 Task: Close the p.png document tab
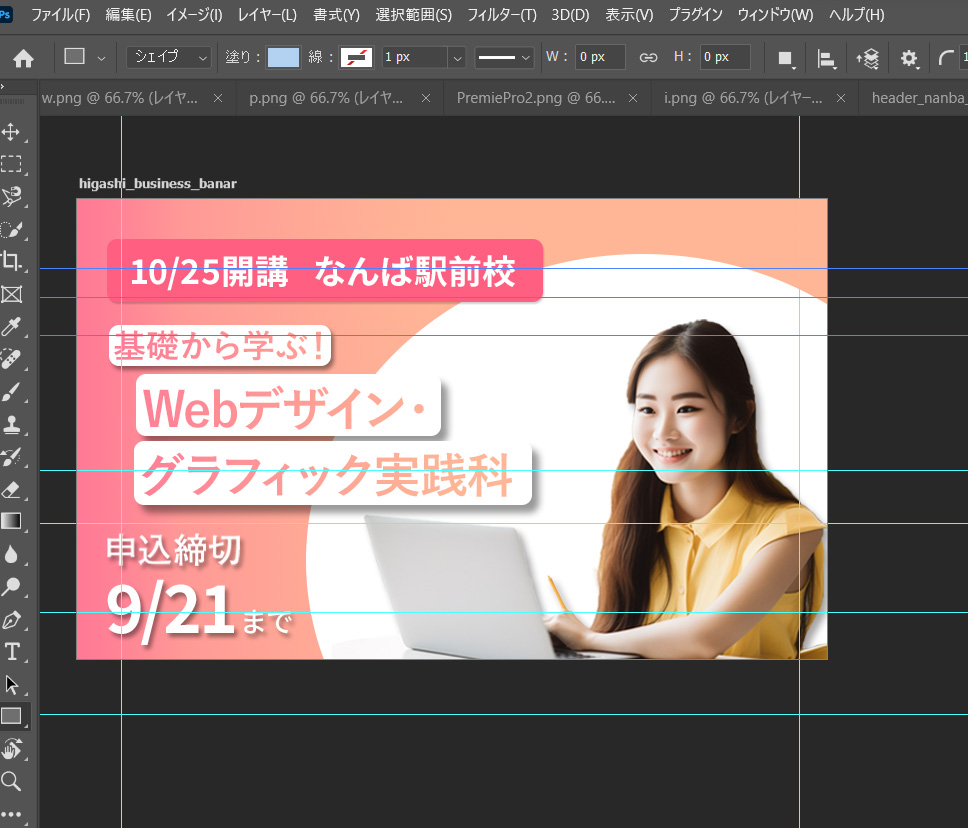click(x=425, y=98)
